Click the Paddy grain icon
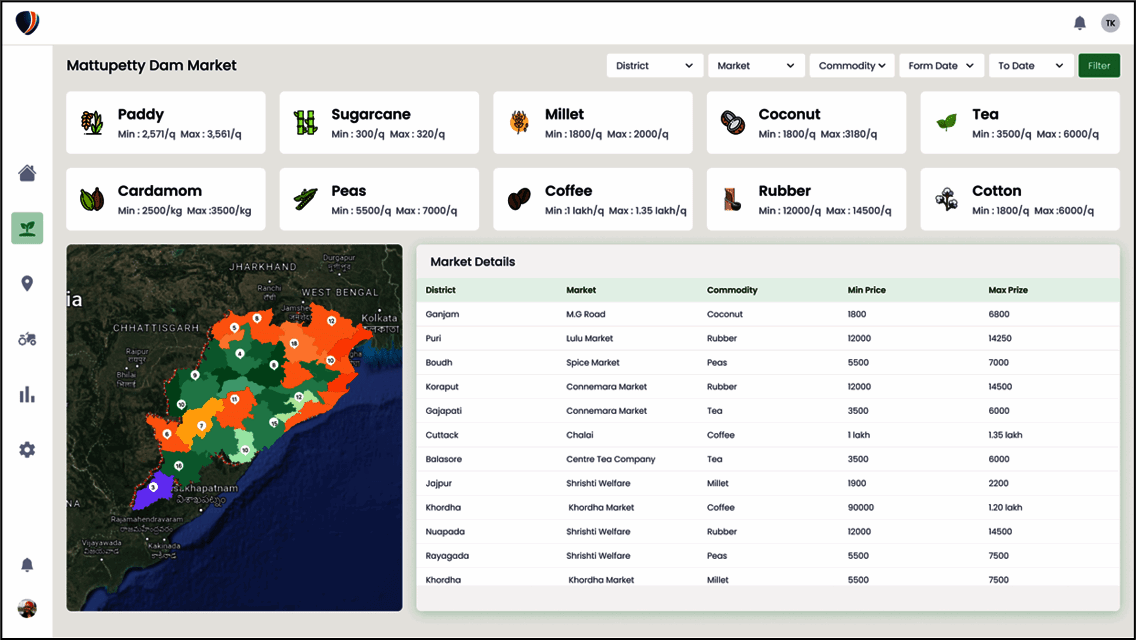This screenshot has width=1136, height=640. [91, 122]
